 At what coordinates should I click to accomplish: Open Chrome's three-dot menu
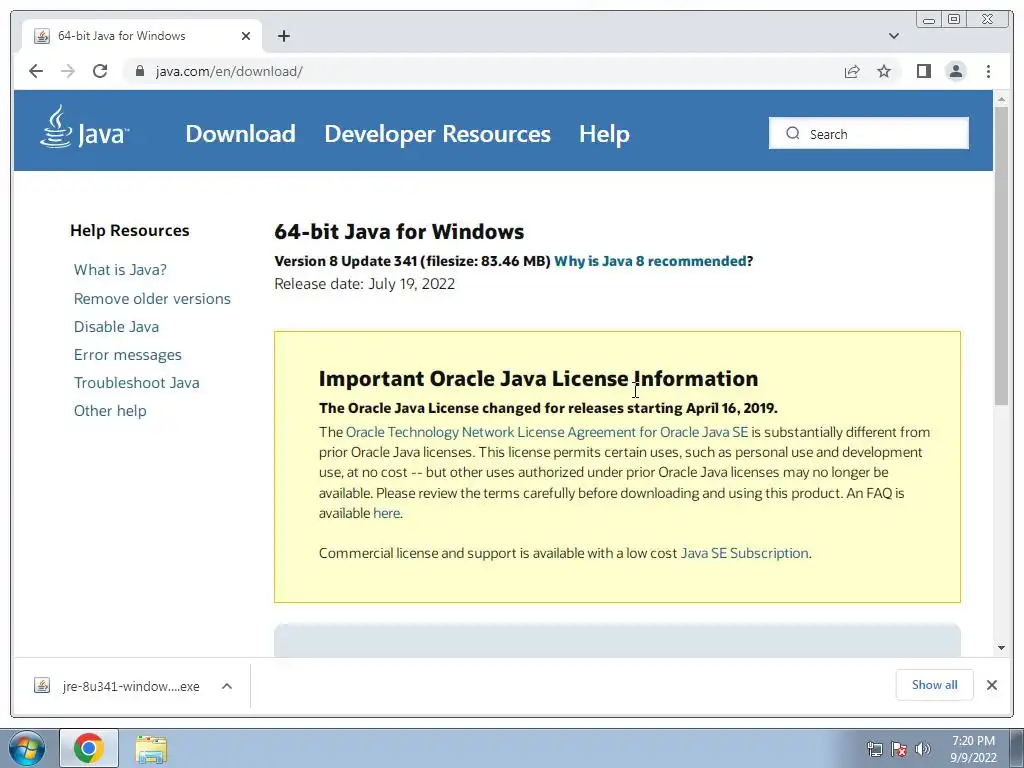coord(988,71)
